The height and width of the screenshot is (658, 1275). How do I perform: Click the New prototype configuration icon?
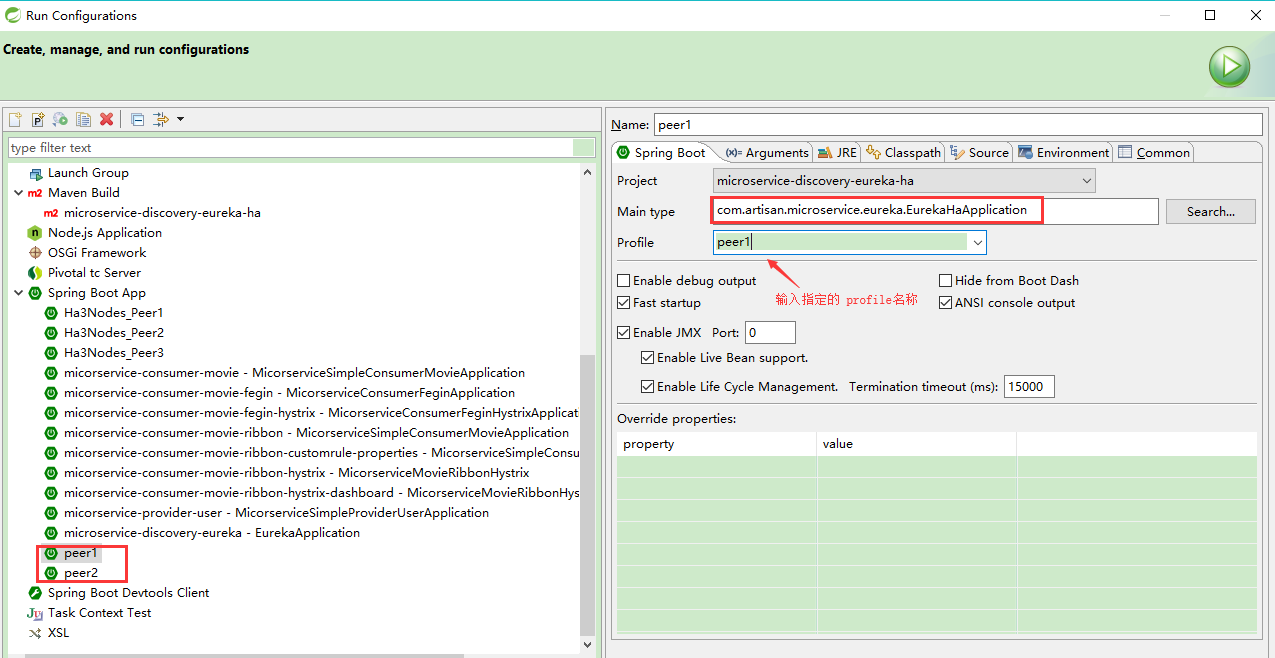pos(38,119)
